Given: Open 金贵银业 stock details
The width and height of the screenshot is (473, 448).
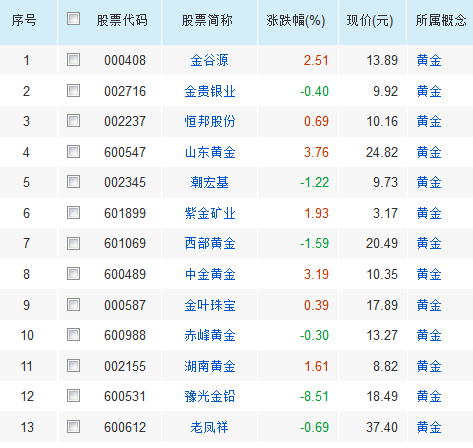Looking at the screenshot, I should coord(210,91).
